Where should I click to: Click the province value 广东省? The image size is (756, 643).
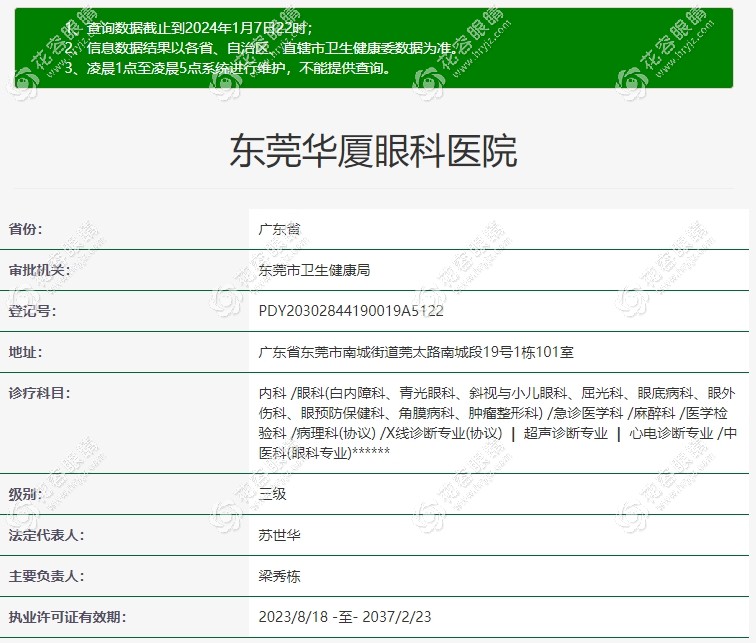click(x=279, y=229)
